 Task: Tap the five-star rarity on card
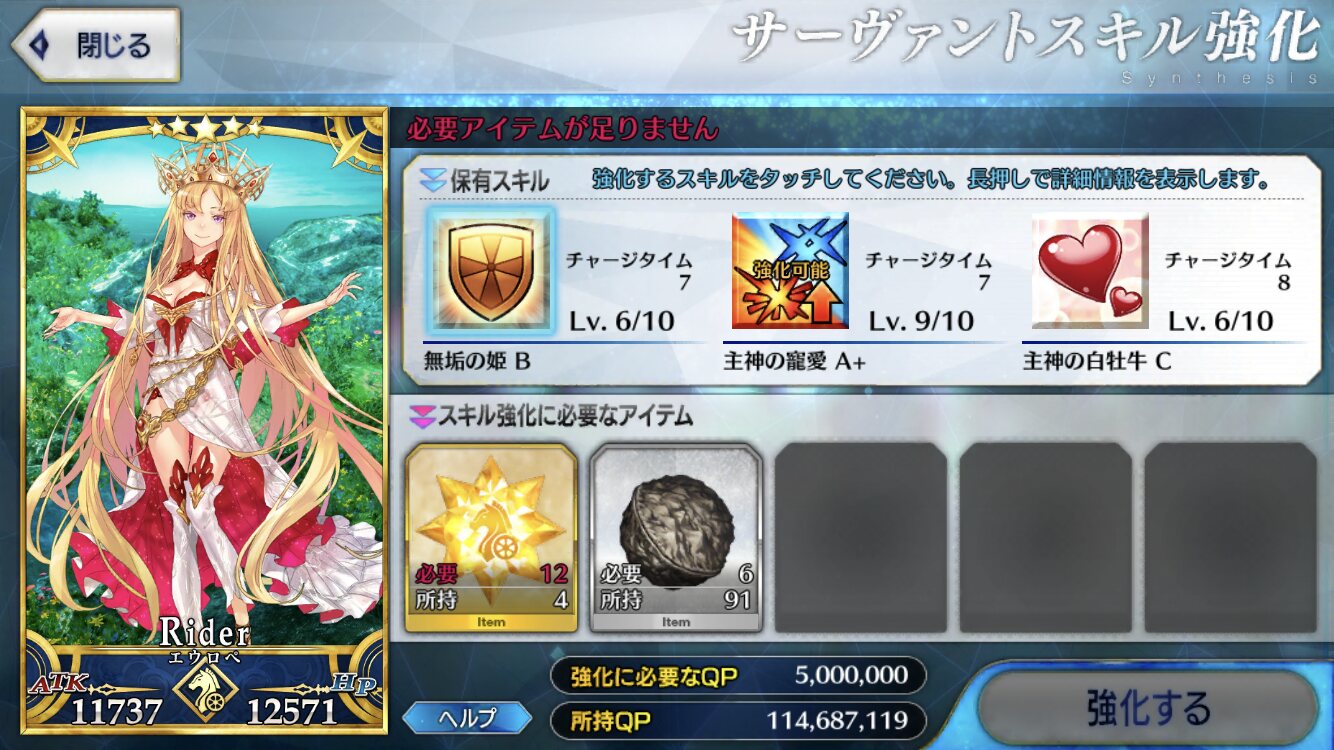click(x=204, y=127)
